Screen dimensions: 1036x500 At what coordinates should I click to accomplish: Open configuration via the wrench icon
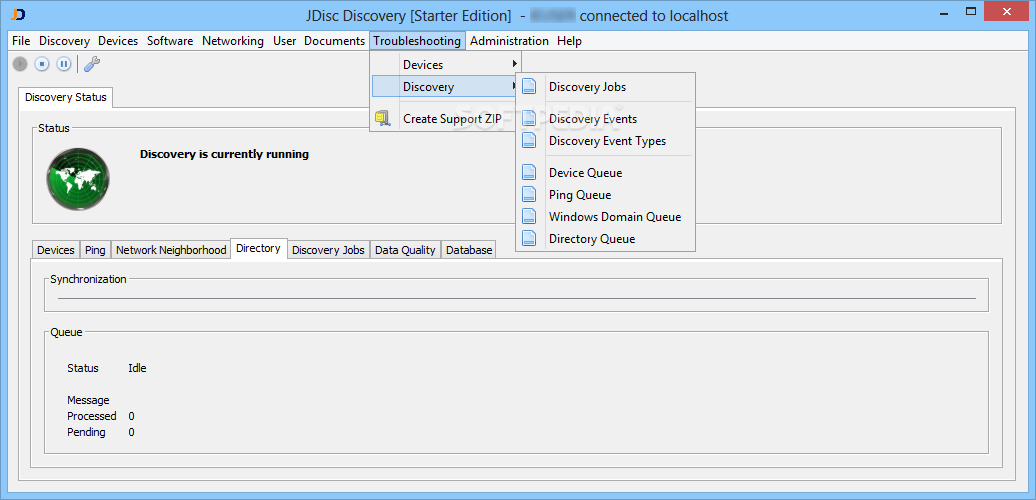92,64
